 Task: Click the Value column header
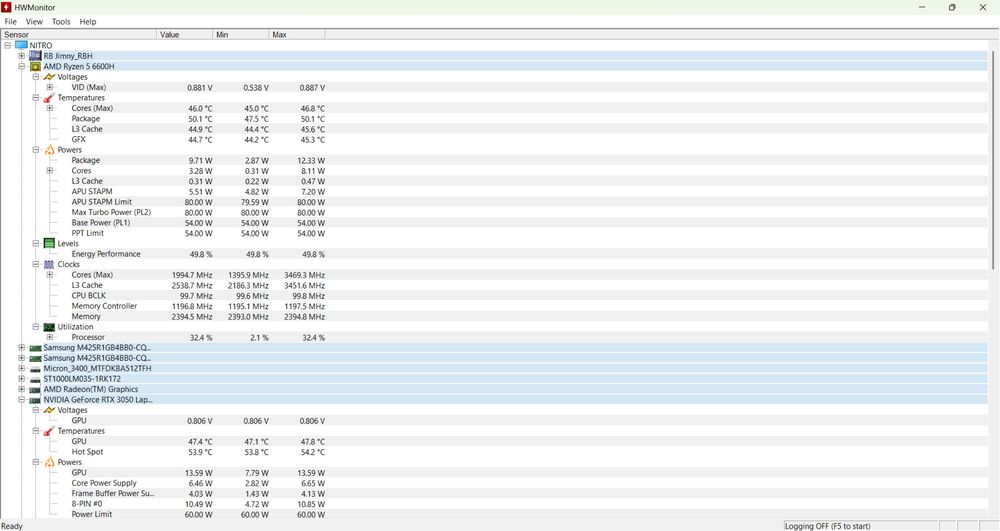tap(185, 34)
